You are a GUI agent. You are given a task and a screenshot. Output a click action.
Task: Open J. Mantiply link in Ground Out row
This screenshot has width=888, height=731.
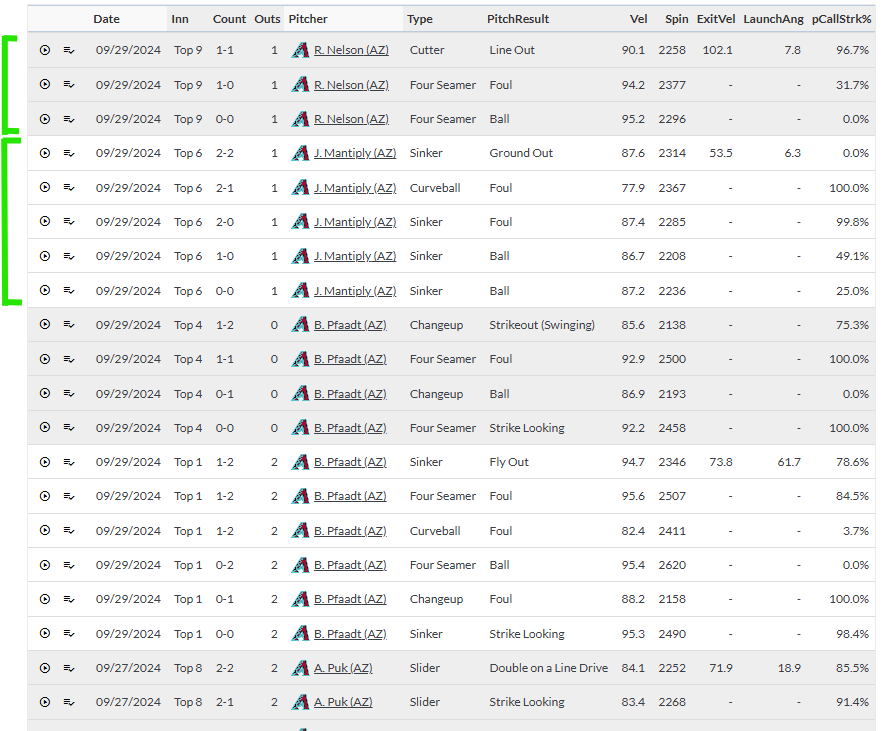pos(354,153)
